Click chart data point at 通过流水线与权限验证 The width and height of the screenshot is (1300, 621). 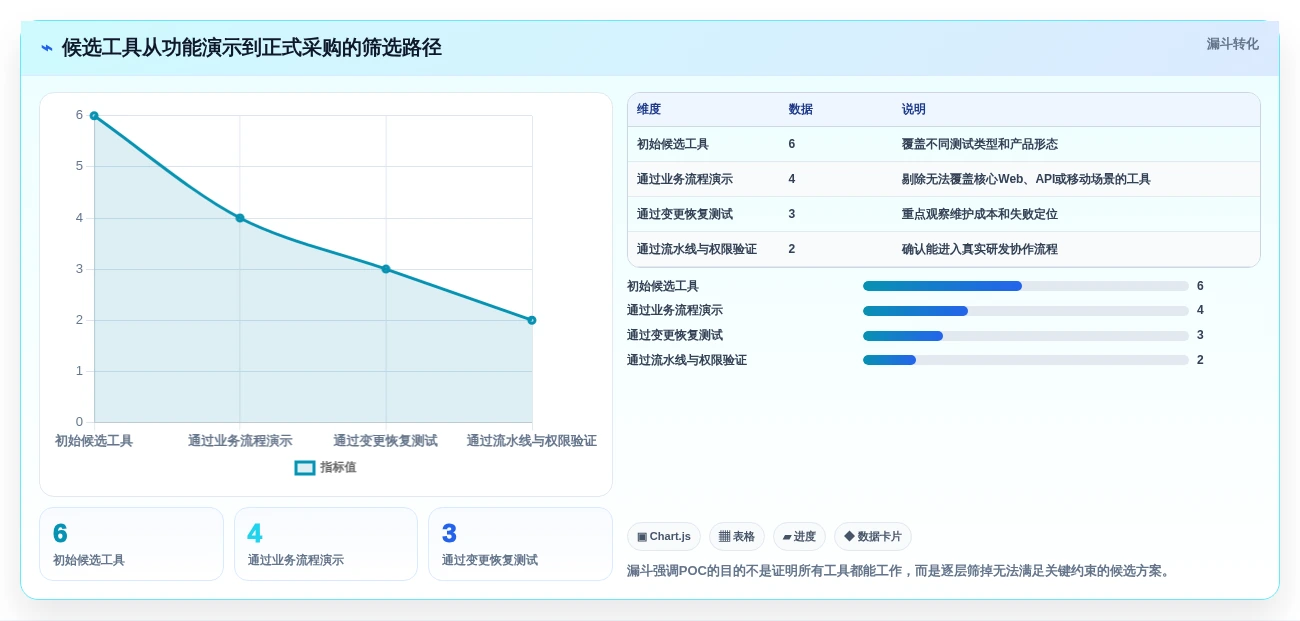pos(532,320)
